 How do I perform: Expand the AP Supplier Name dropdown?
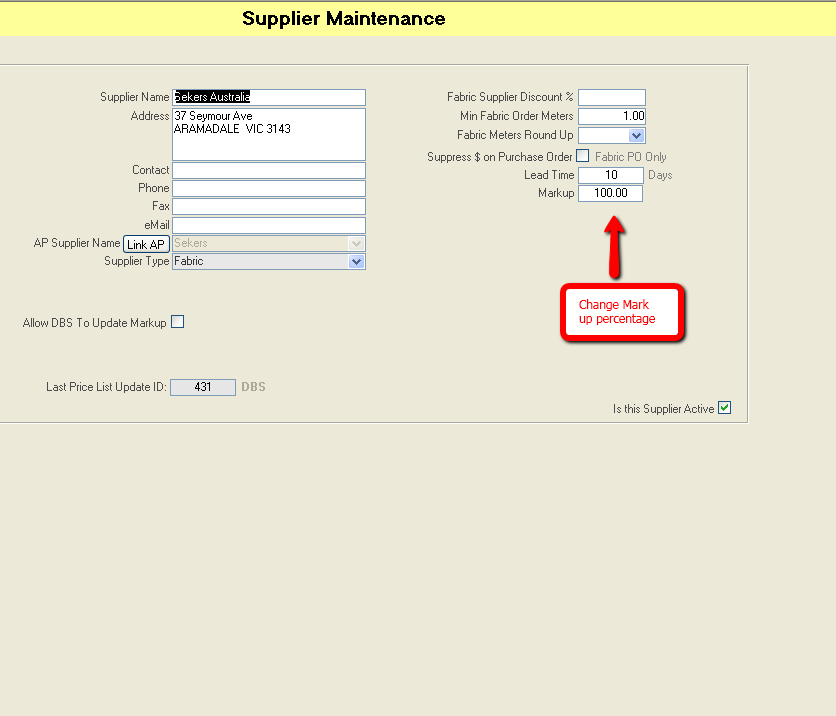(357, 243)
